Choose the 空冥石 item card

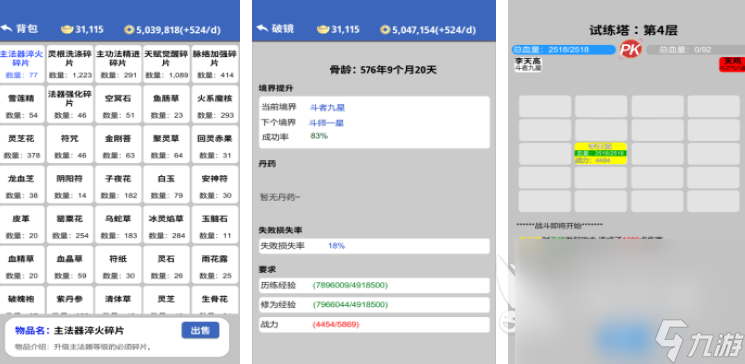118,104
